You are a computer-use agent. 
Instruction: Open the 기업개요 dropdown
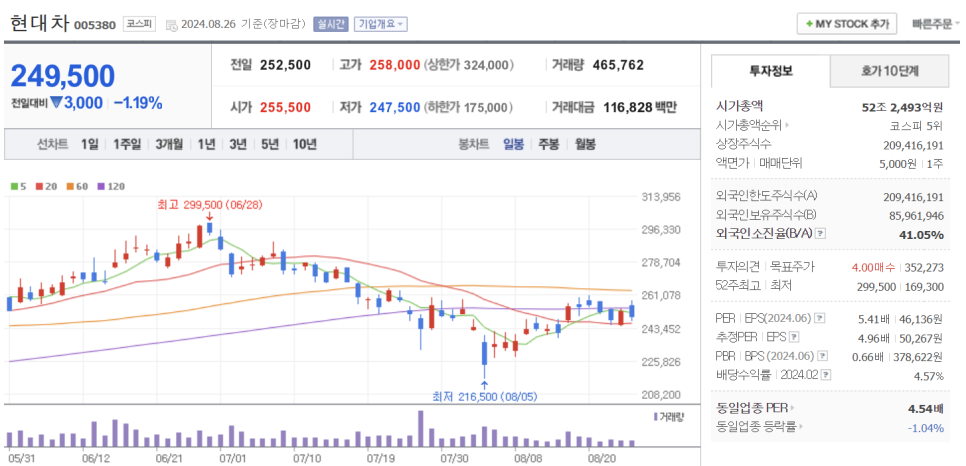(380, 24)
